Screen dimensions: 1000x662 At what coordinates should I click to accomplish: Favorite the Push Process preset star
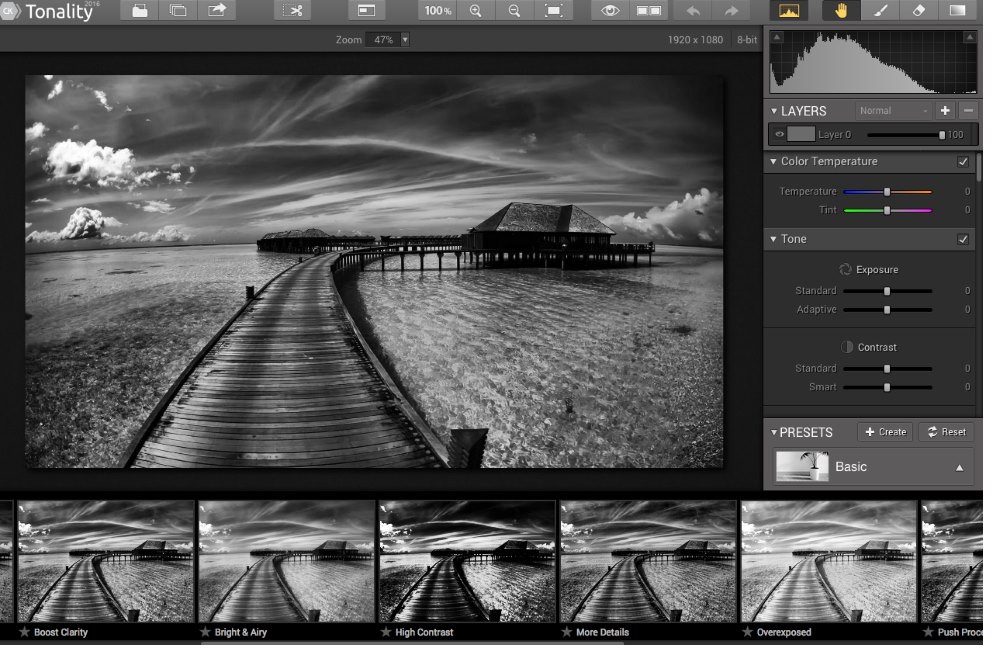(x=928, y=632)
